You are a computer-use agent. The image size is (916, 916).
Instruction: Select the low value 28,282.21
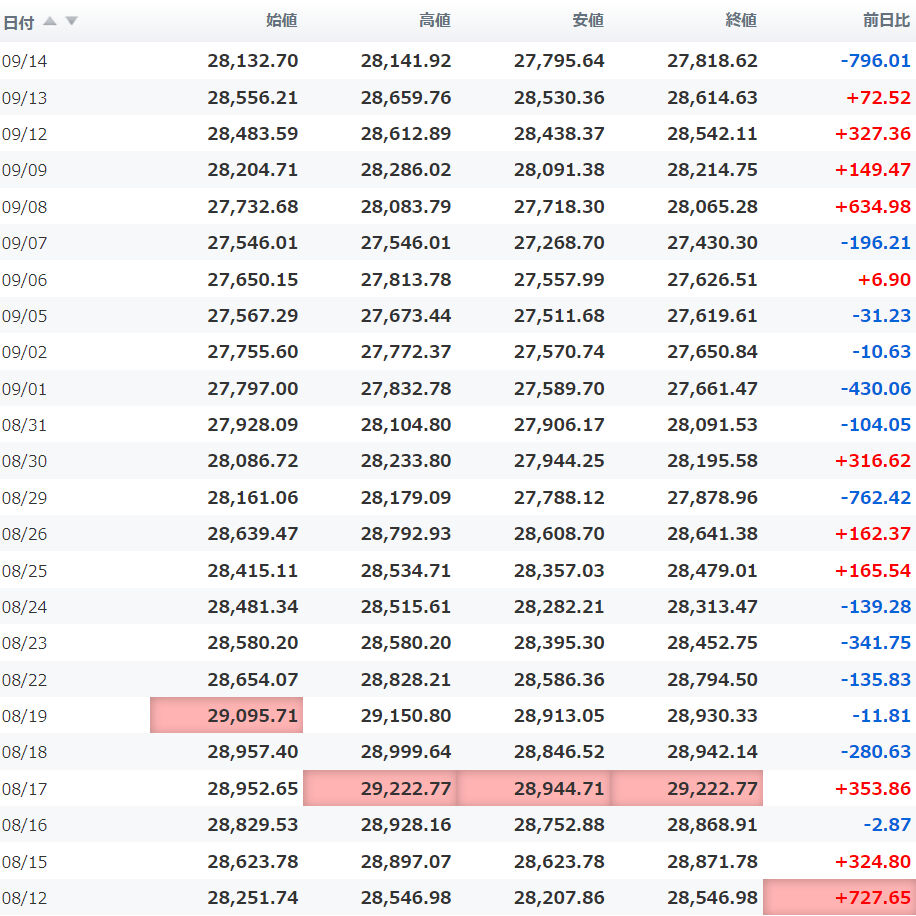pyautogui.click(x=559, y=608)
